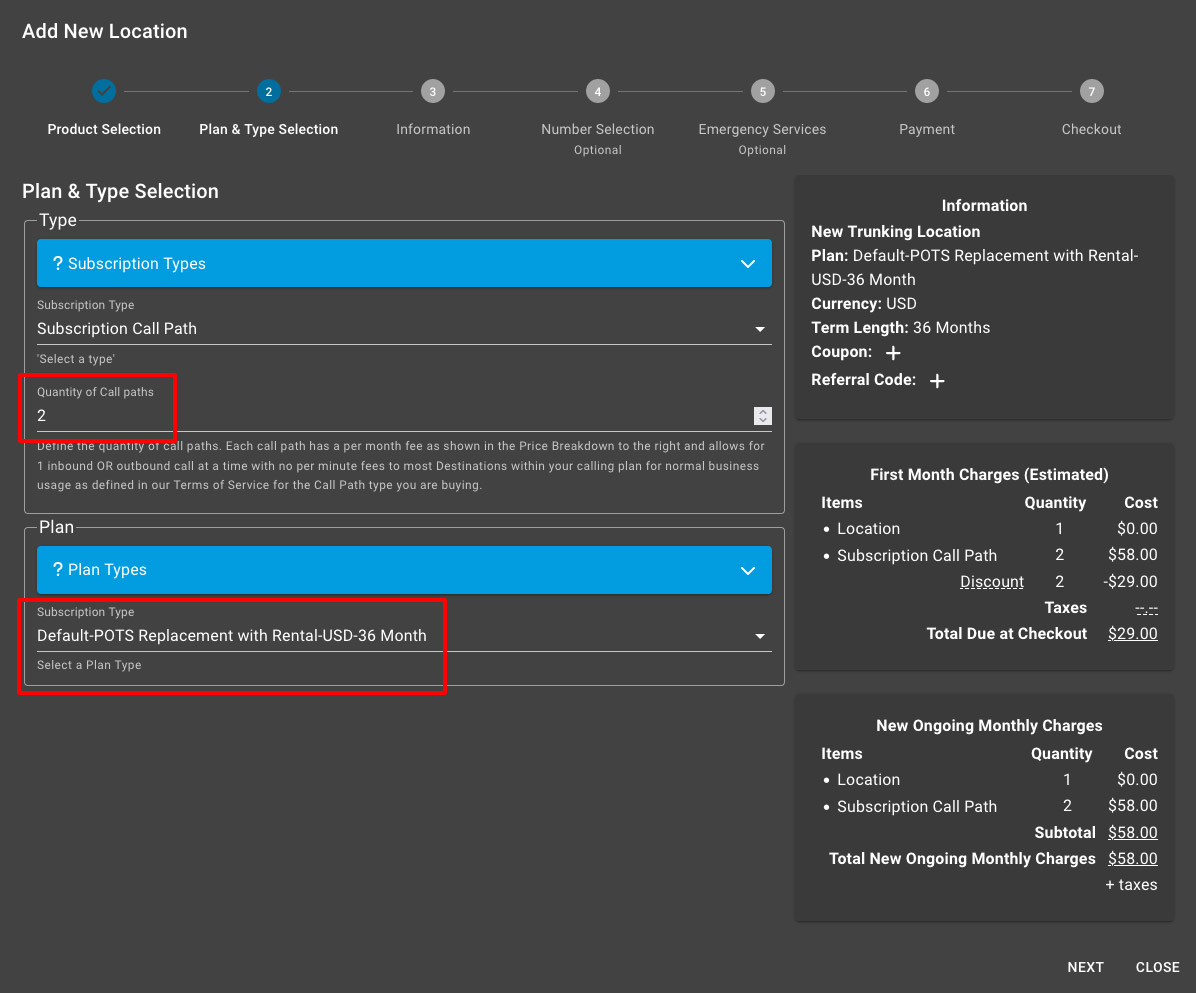Click the step 7 Checkout circle icon
This screenshot has height=993, width=1196.
tap(1091, 90)
